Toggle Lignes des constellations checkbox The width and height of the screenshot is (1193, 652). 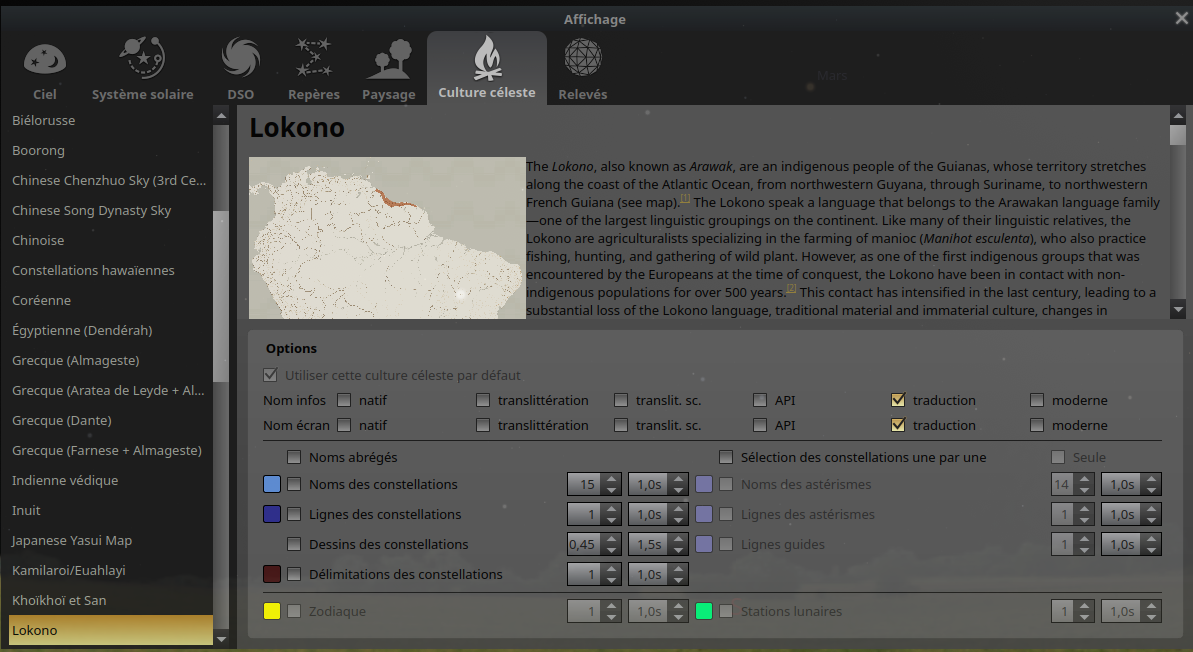coord(294,515)
